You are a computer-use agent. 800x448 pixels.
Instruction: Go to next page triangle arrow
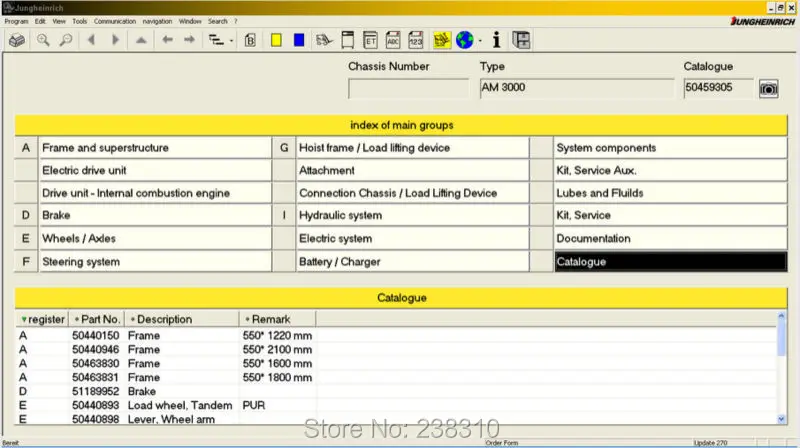tap(115, 40)
